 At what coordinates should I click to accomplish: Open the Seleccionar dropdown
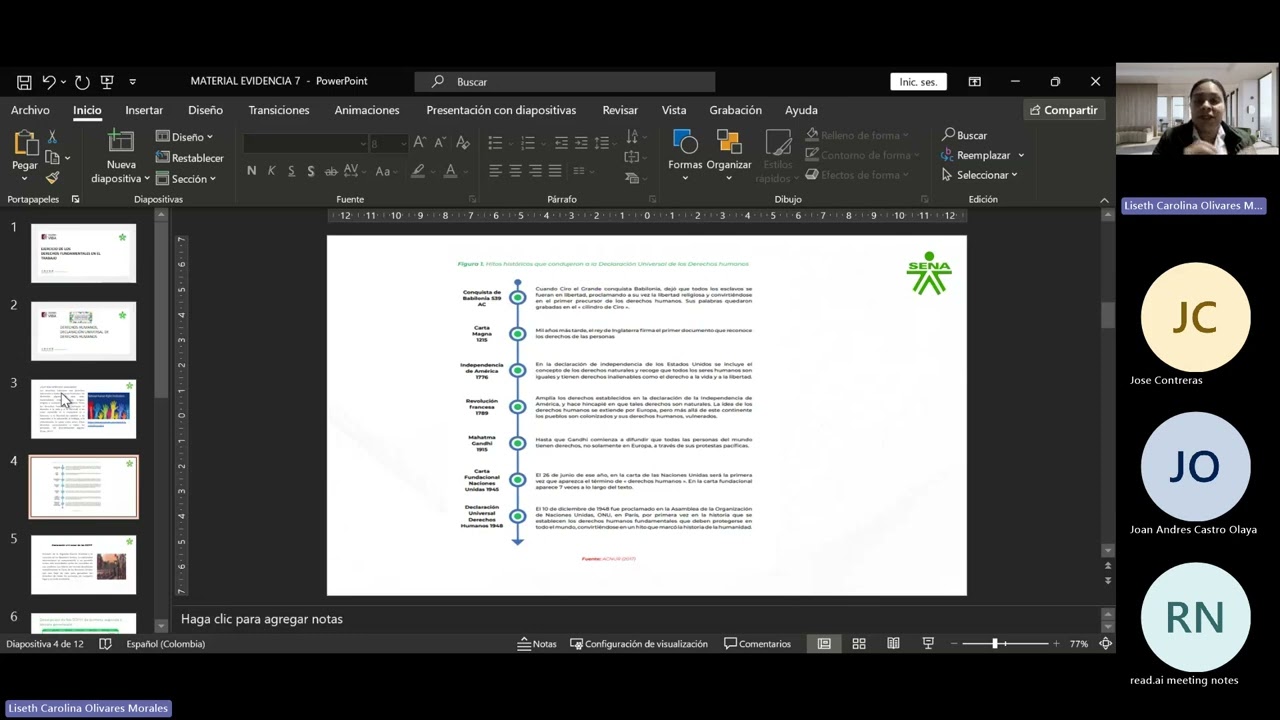coord(980,175)
